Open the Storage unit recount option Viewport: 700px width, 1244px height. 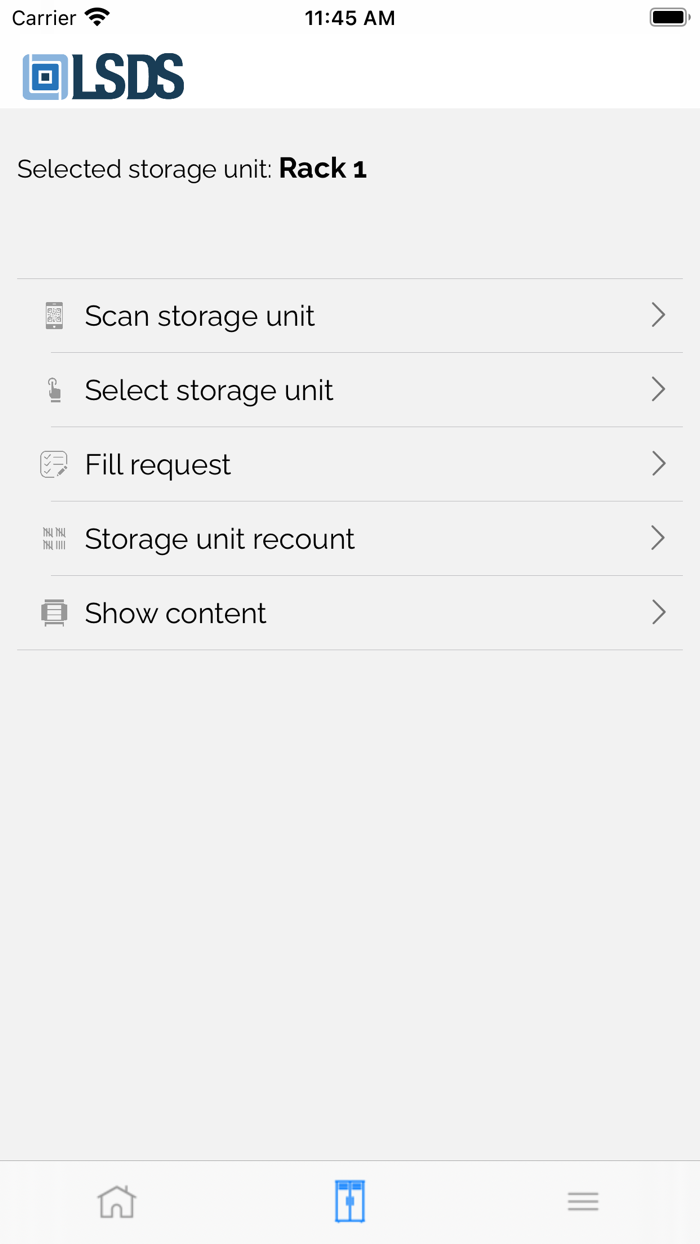(219, 538)
